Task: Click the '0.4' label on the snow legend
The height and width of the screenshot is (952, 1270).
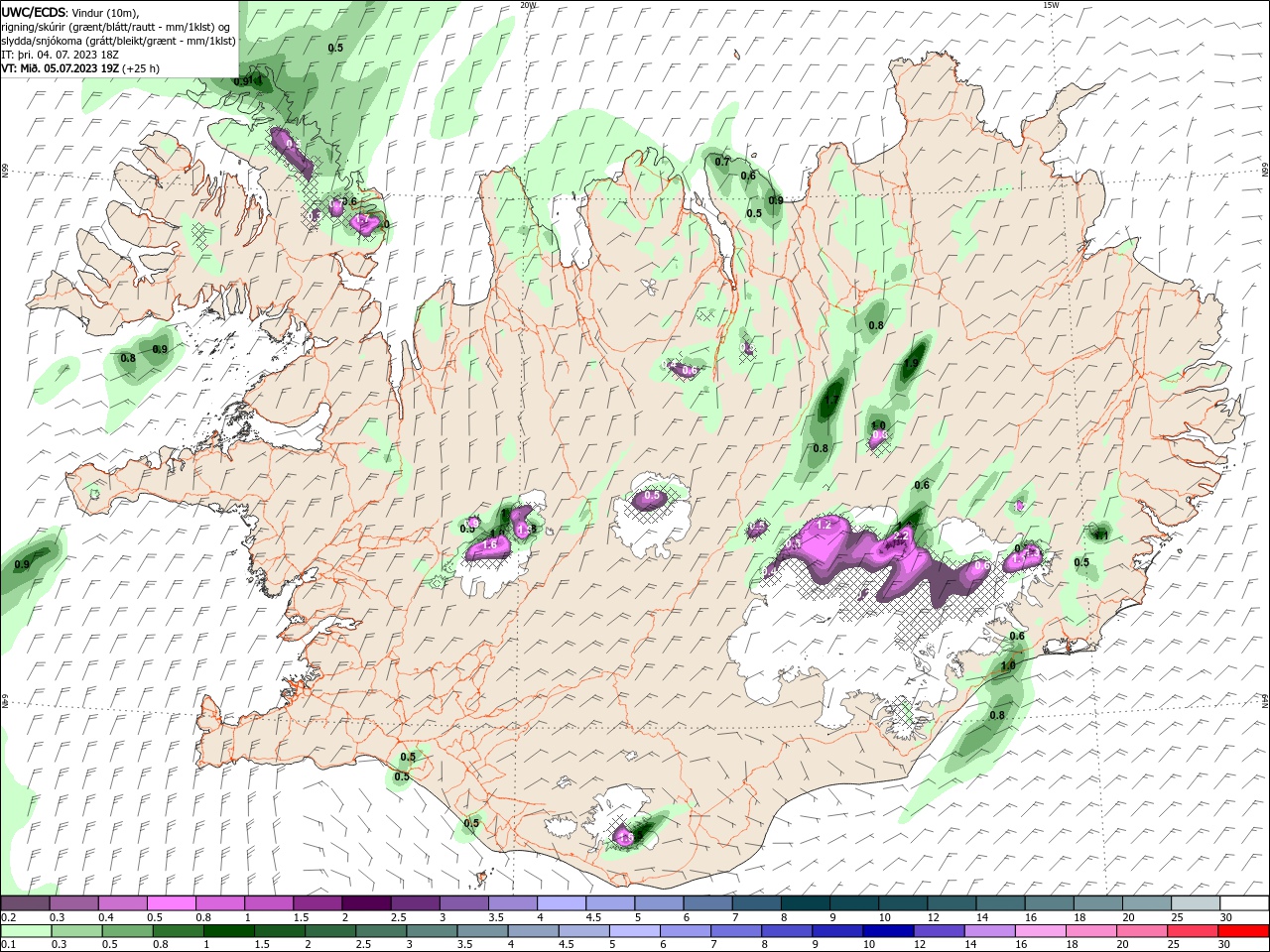Action: pos(106,917)
